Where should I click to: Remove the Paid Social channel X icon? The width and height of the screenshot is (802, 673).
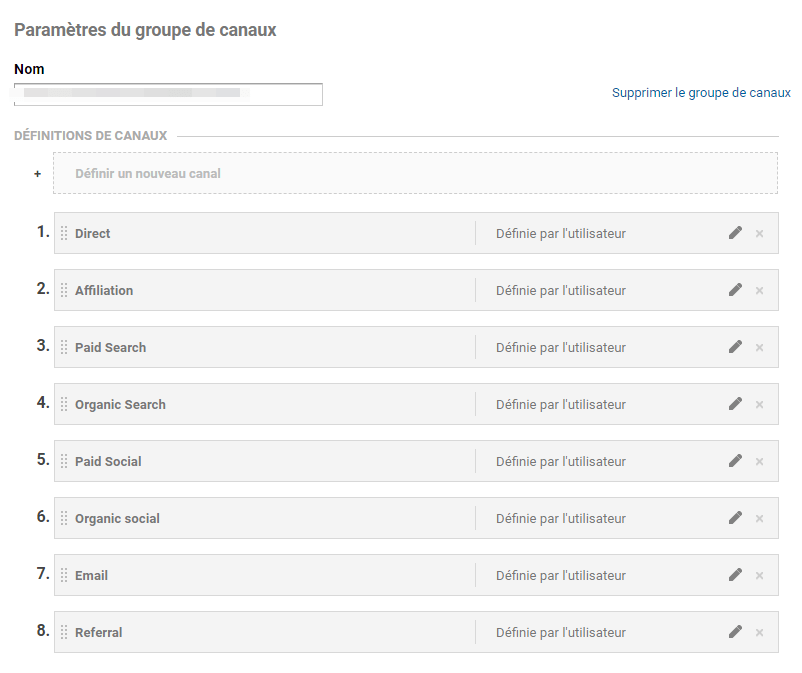click(760, 461)
